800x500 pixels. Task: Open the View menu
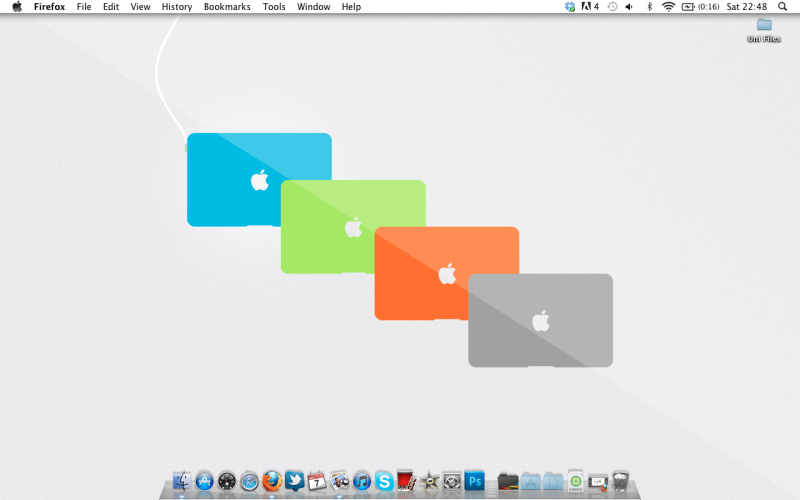(x=140, y=7)
